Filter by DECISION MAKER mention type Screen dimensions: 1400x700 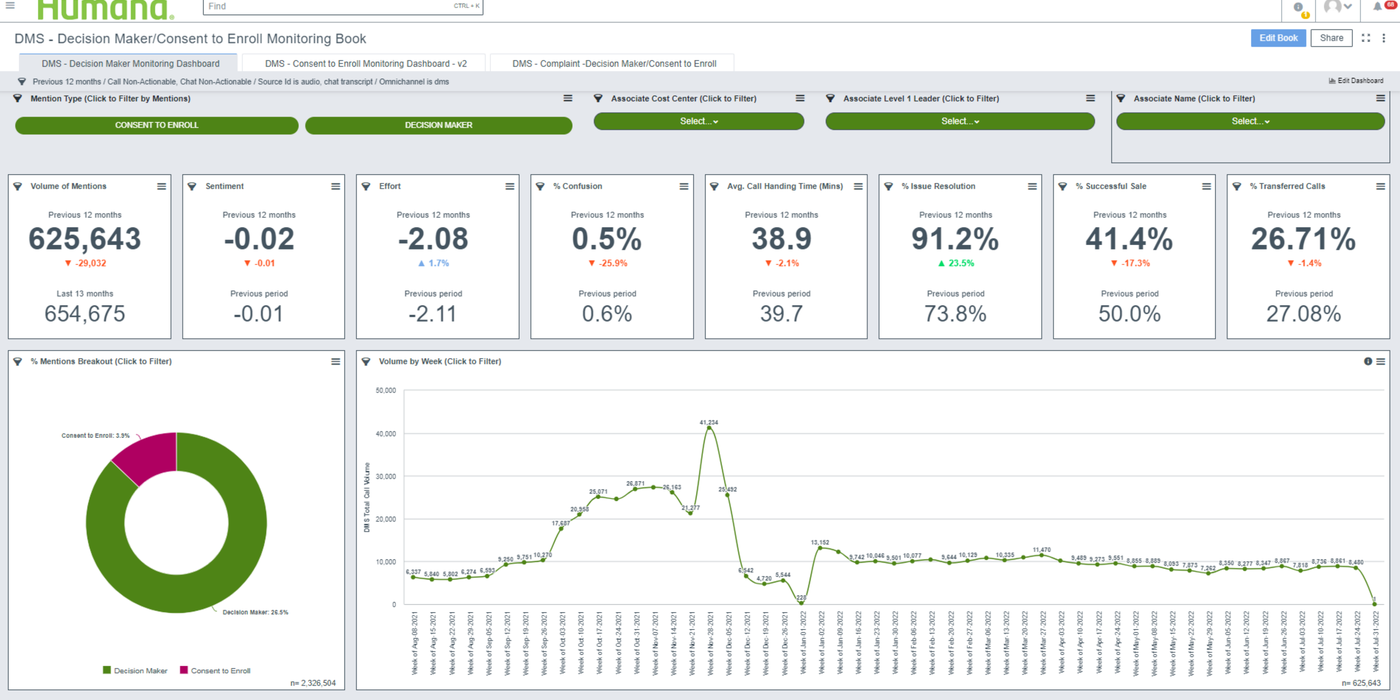(x=439, y=125)
